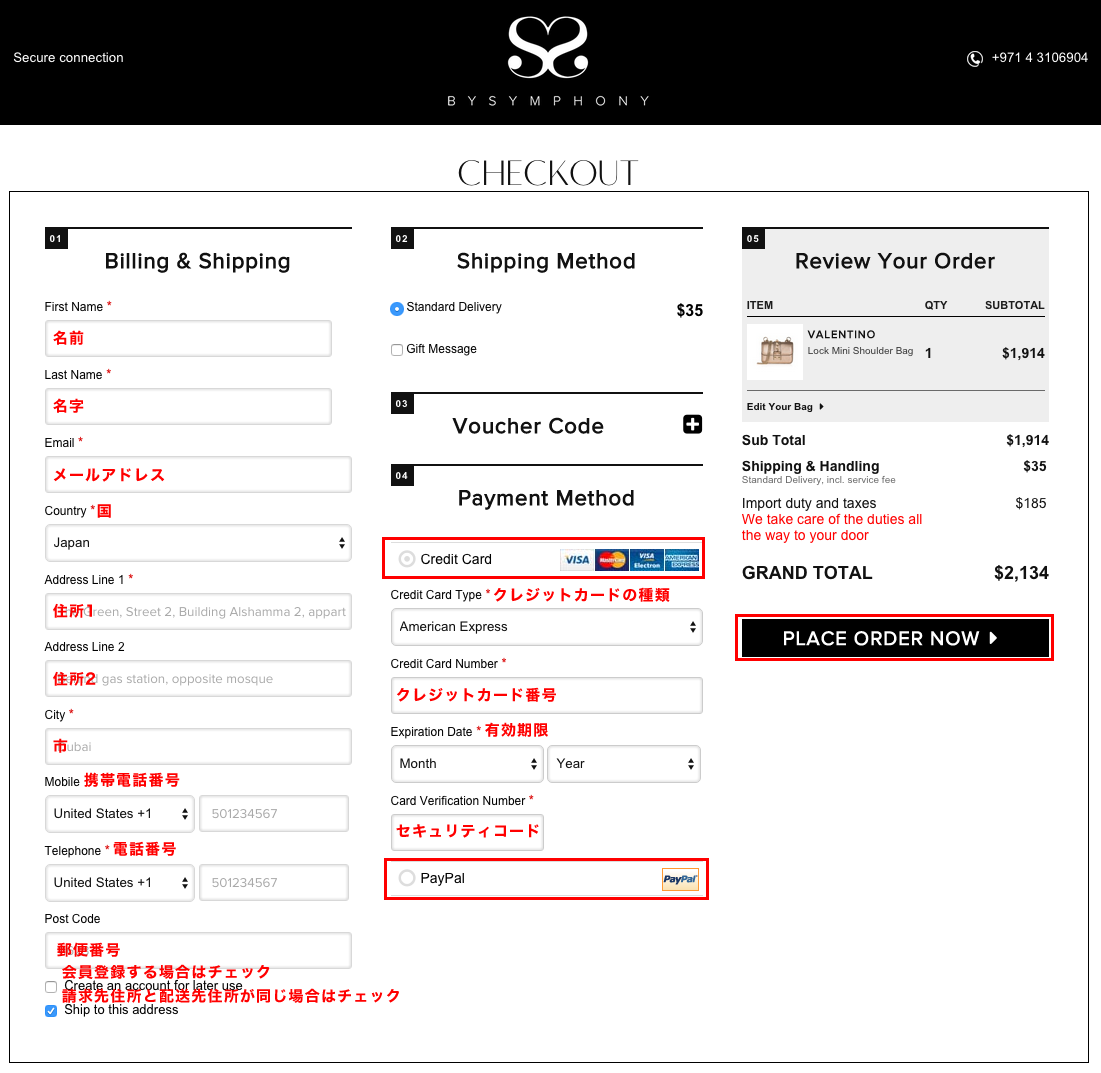1101x1073 pixels.
Task: Click the Visa card icon
Action: (577, 560)
